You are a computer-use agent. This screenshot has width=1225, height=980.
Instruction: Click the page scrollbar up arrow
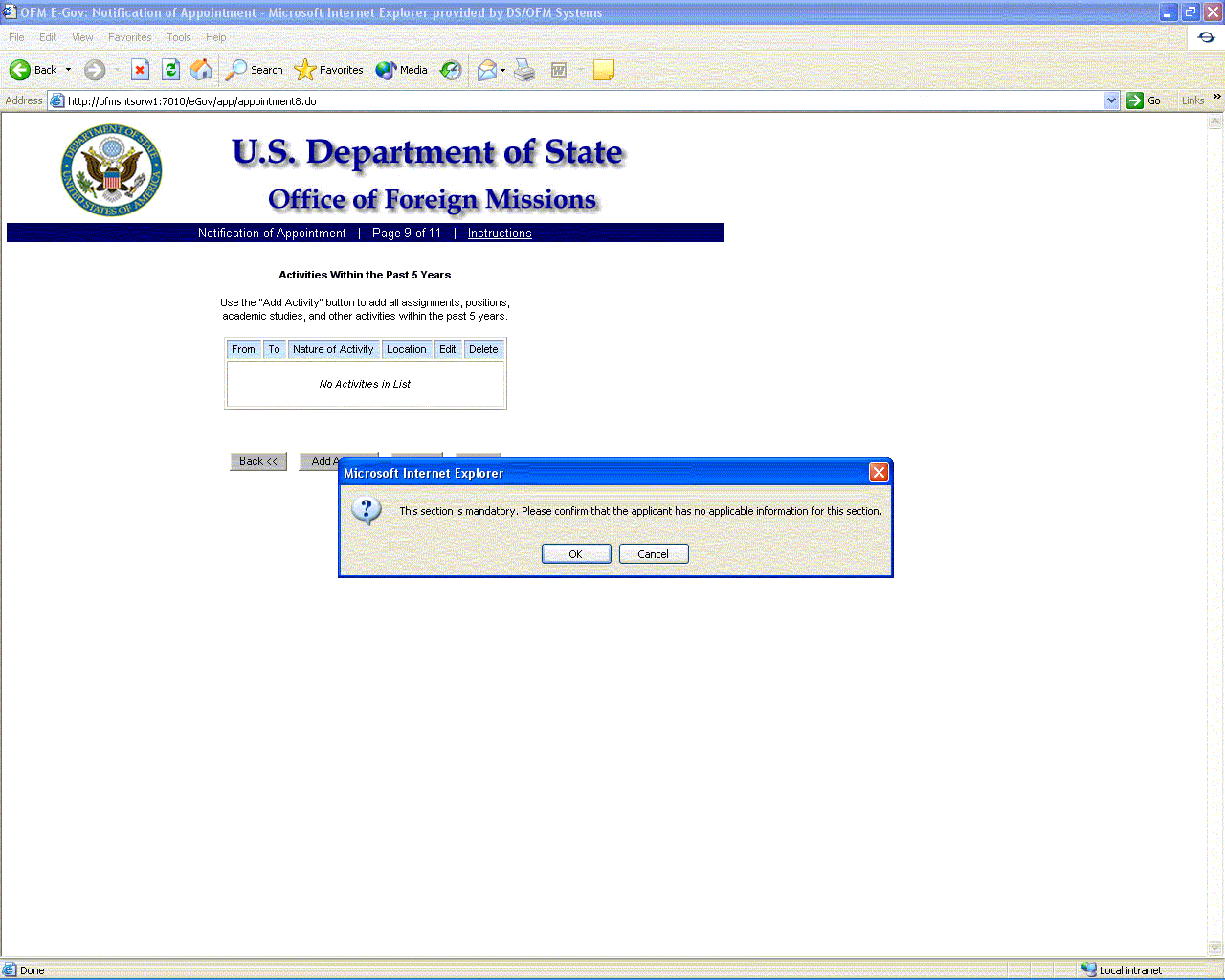point(1215,122)
